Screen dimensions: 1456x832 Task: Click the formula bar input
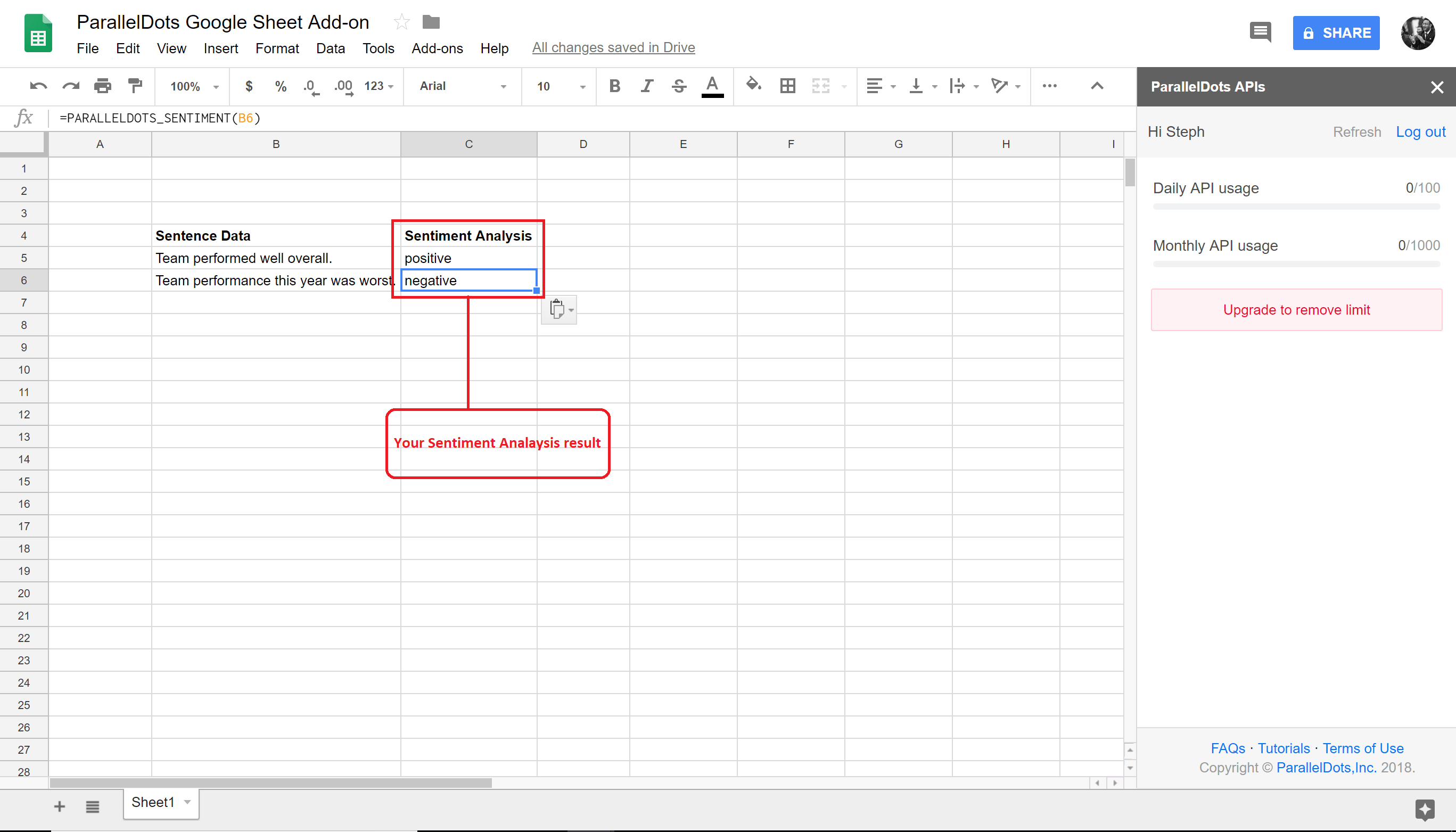[591, 118]
